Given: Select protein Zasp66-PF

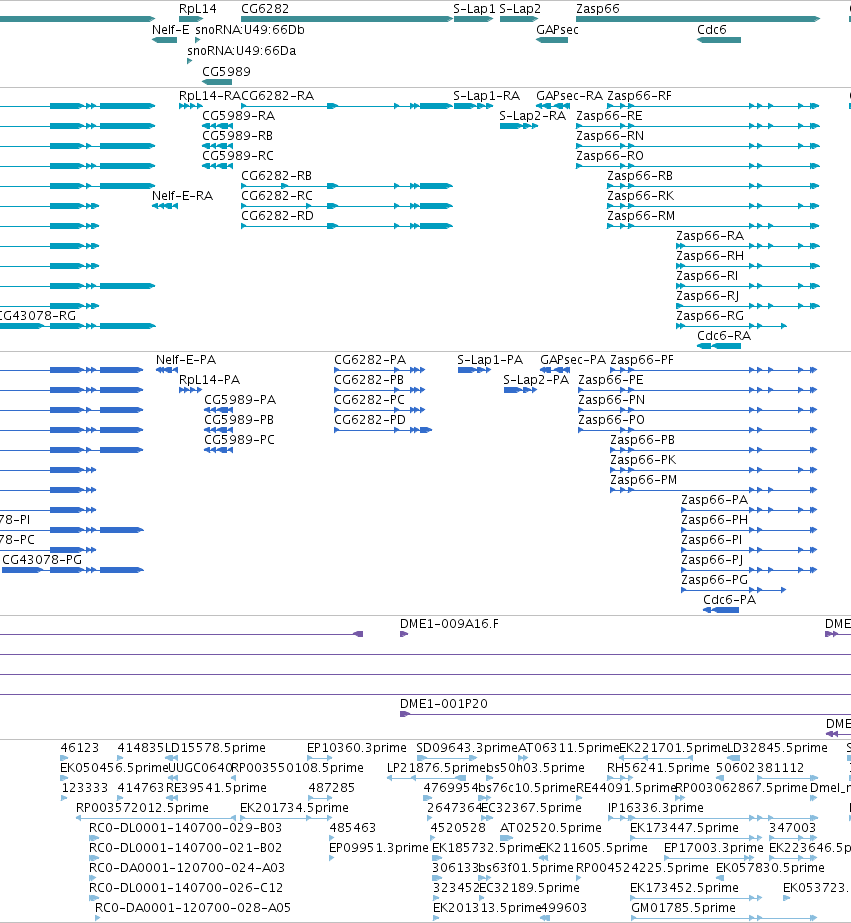Looking at the screenshot, I should [x=642, y=360].
